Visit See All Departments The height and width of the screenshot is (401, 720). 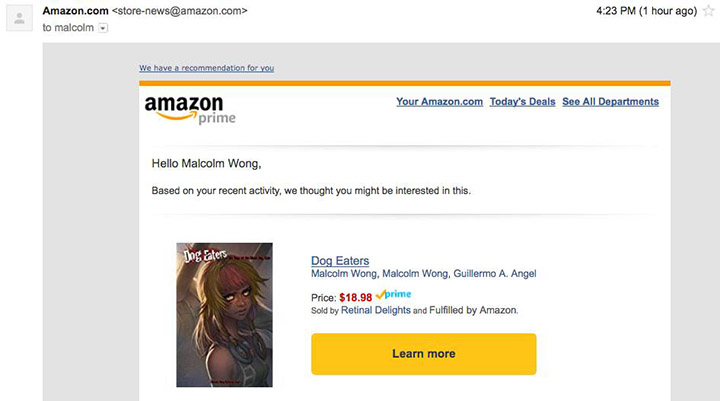610,101
